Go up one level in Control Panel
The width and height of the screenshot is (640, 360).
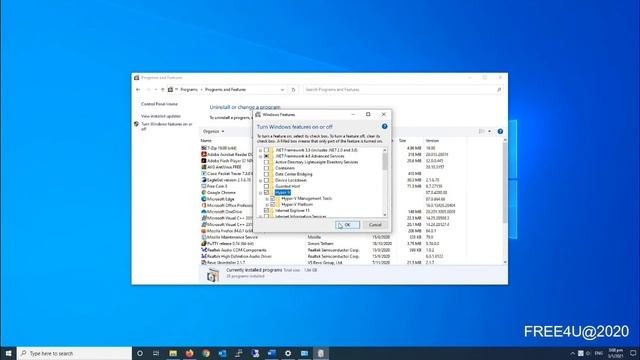pos(162,89)
